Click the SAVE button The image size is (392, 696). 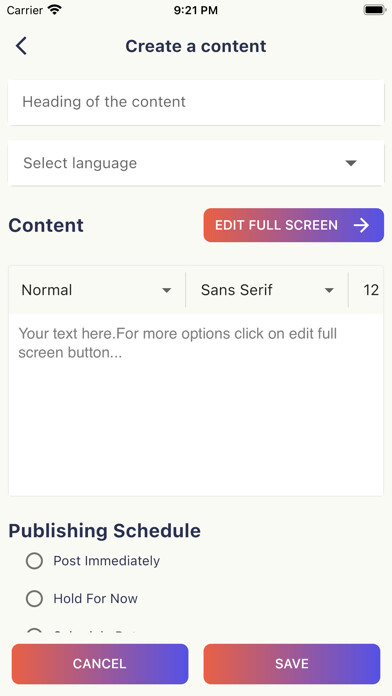pos(292,664)
